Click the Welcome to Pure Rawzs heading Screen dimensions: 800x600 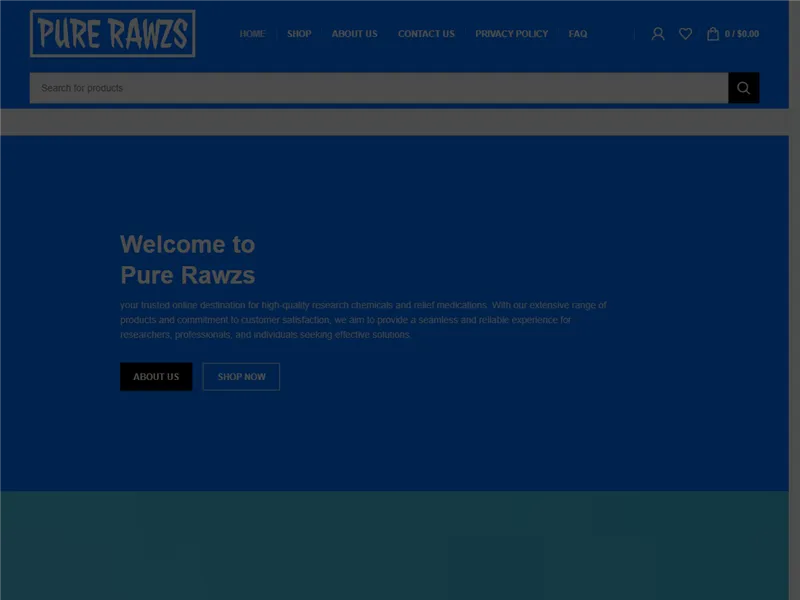(x=187, y=258)
